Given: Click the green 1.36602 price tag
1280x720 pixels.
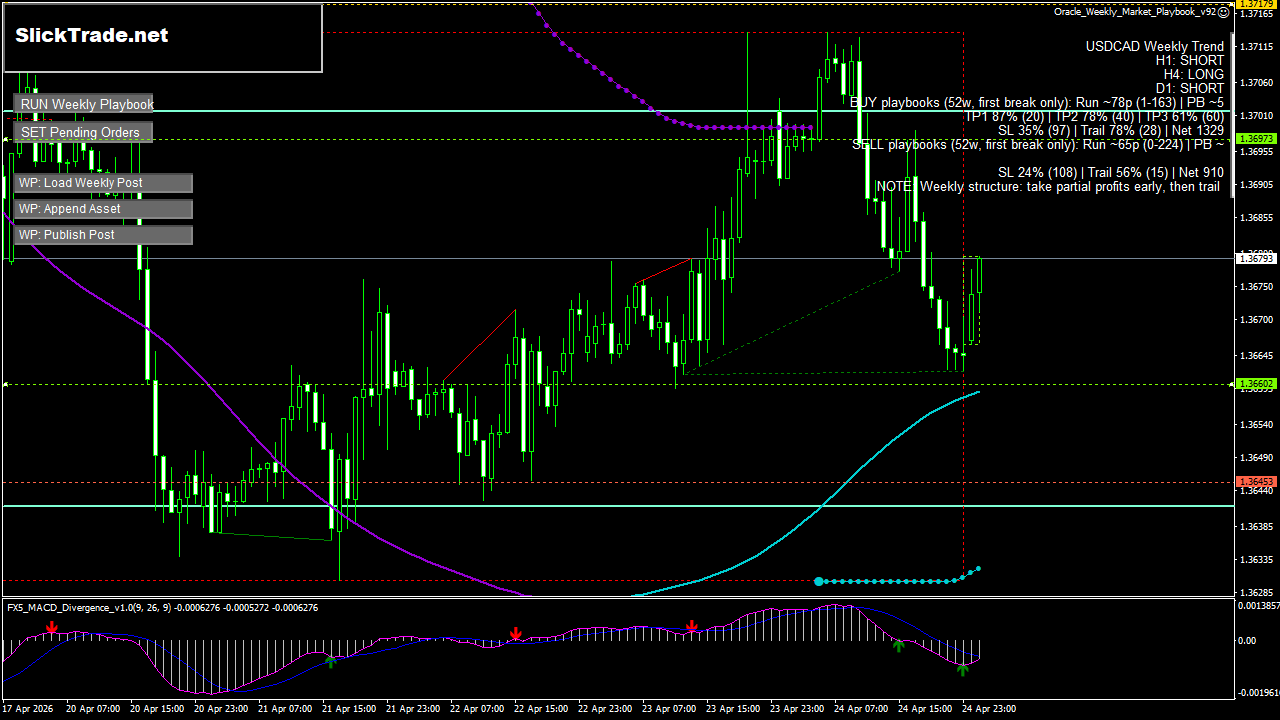Looking at the screenshot, I should (1255, 384).
